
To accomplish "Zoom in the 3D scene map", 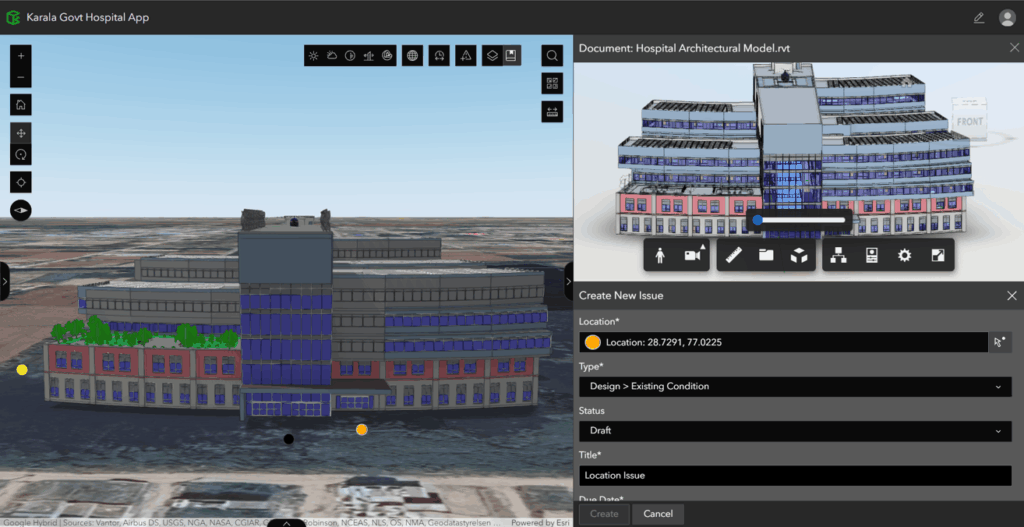I will click(x=21, y=56).
